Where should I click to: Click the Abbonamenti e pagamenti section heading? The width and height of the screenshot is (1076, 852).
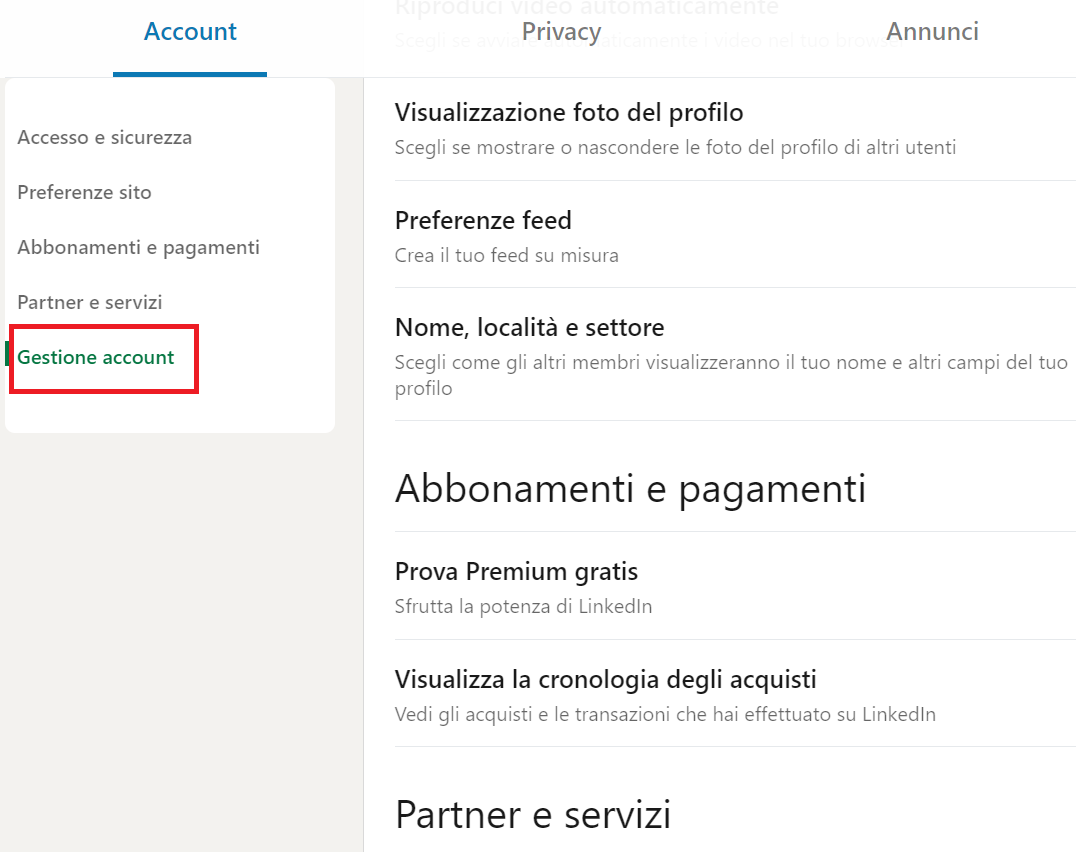630,489
